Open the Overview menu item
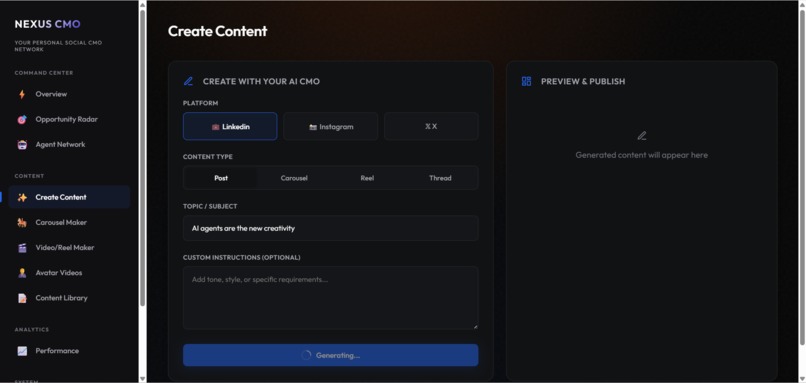The width and height of the screenshot is (806, 383). point(69,94)
